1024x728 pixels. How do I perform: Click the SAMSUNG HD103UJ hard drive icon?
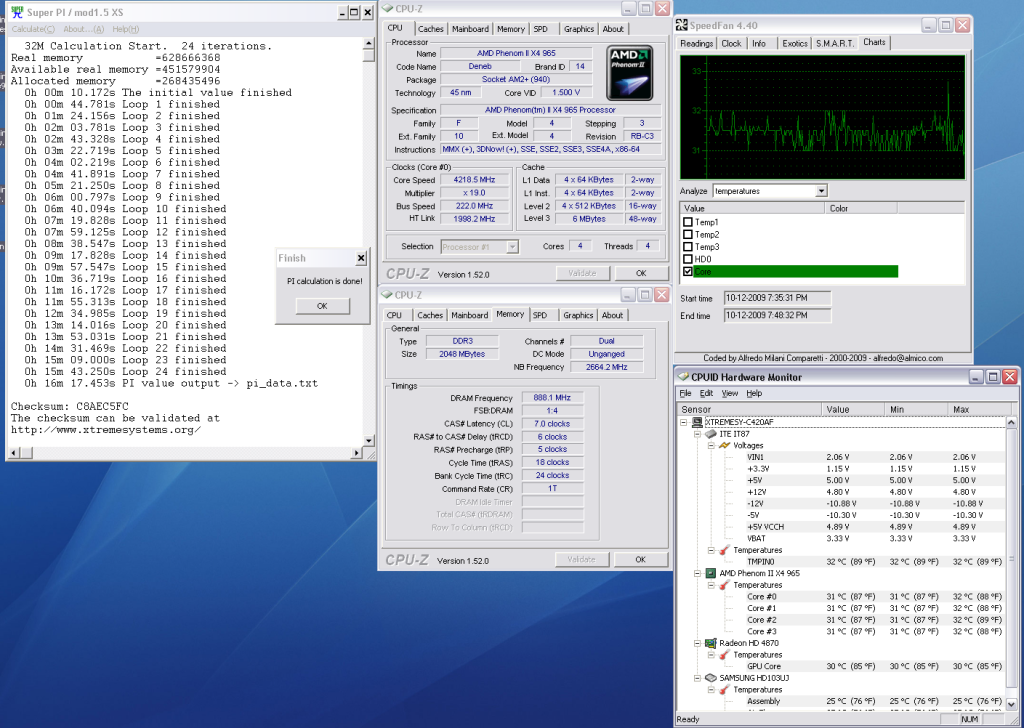pos(711,678)
